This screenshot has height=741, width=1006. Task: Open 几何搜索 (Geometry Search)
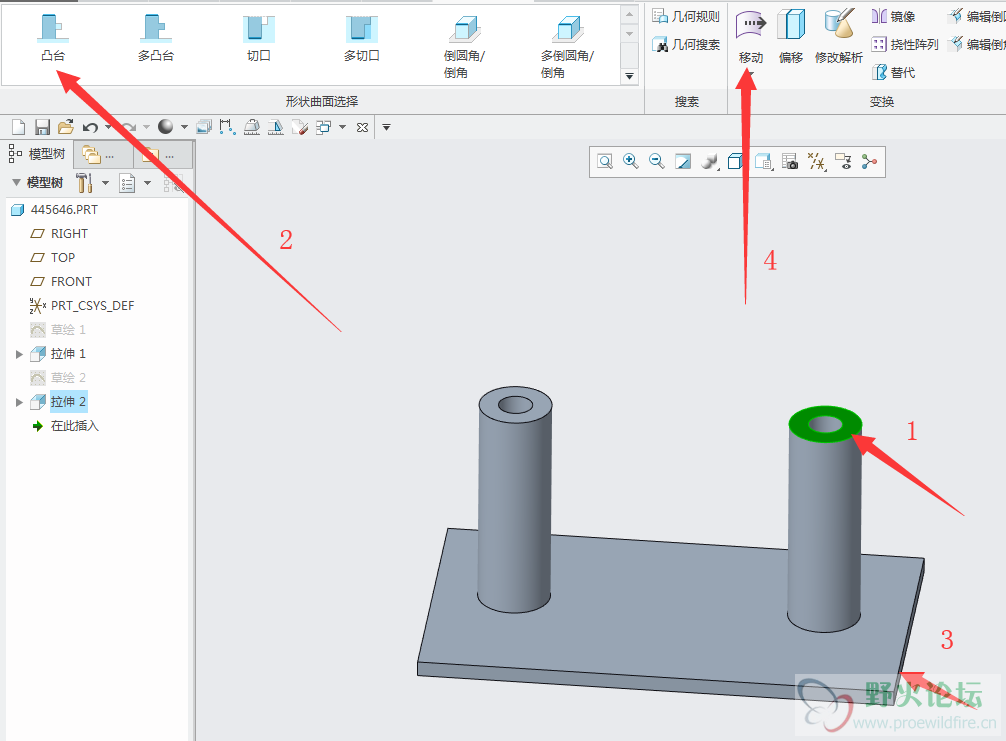[686, 44]
